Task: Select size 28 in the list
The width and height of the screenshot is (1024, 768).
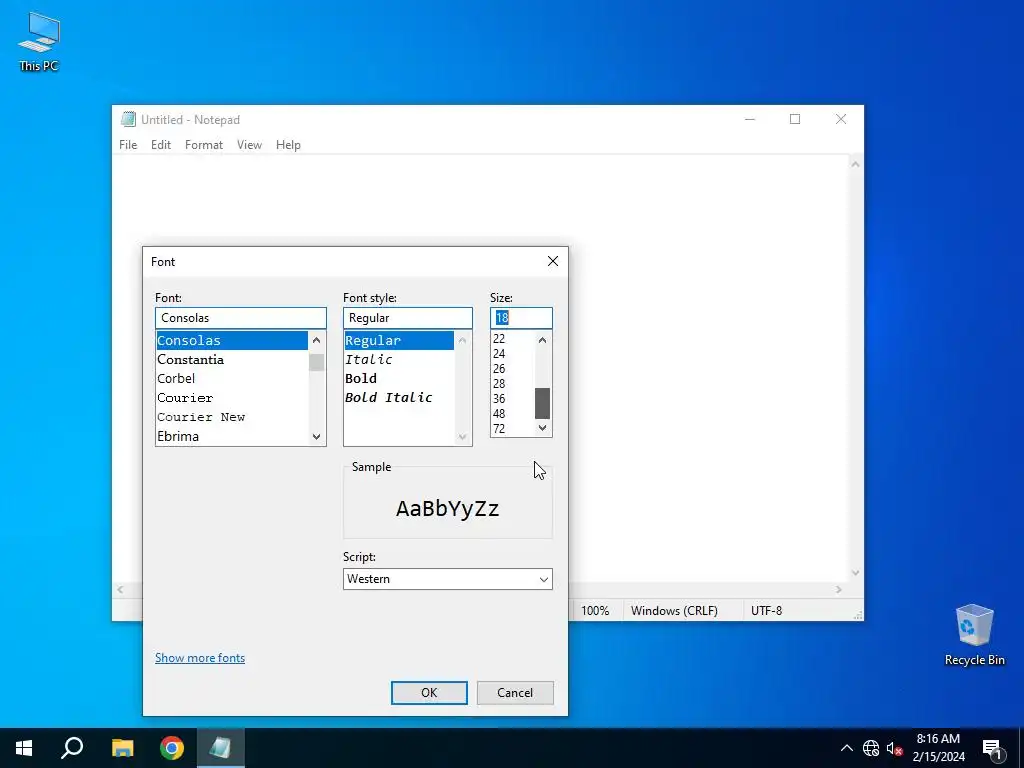Action: coord(513,383)
